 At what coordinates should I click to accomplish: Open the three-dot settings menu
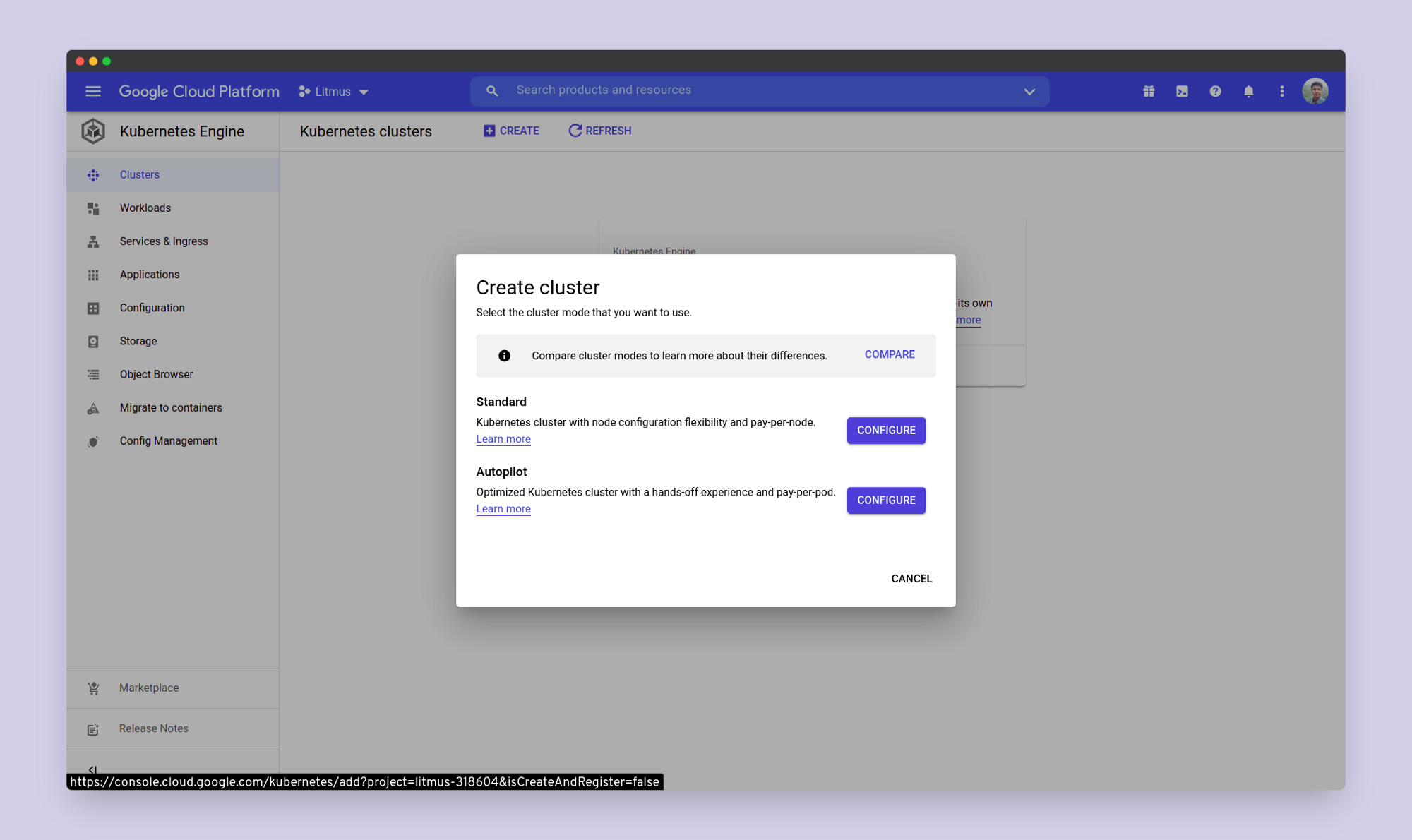tap(1282, 91)
